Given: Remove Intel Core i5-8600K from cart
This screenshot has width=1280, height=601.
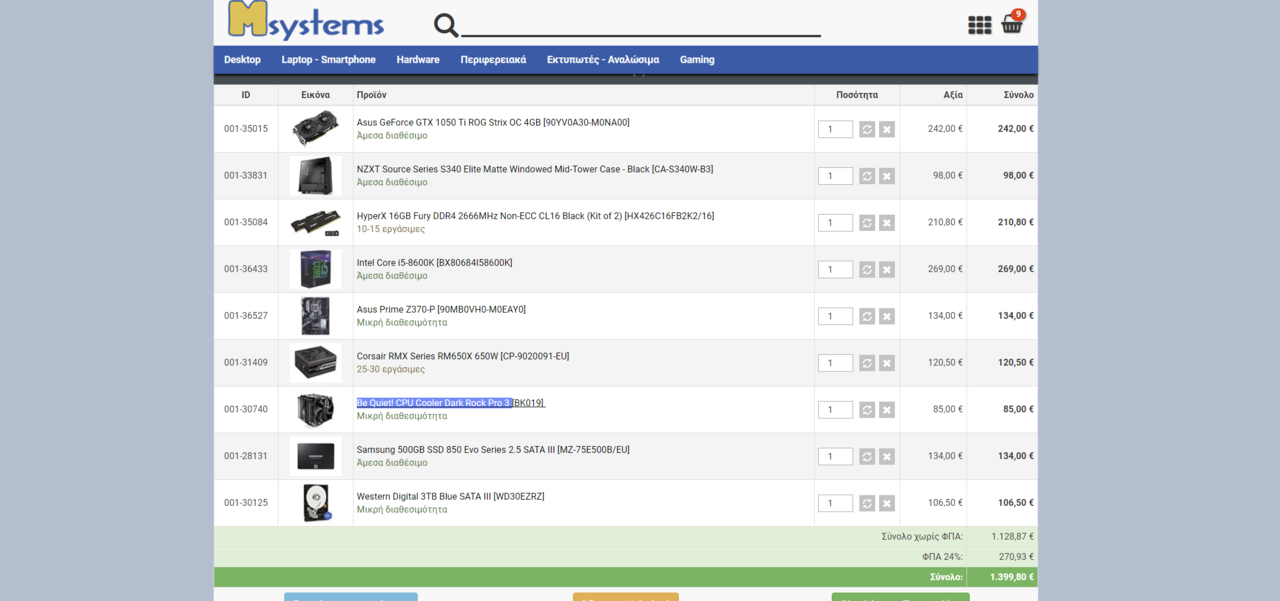Looking at the screenshot, I should point(887,269).
